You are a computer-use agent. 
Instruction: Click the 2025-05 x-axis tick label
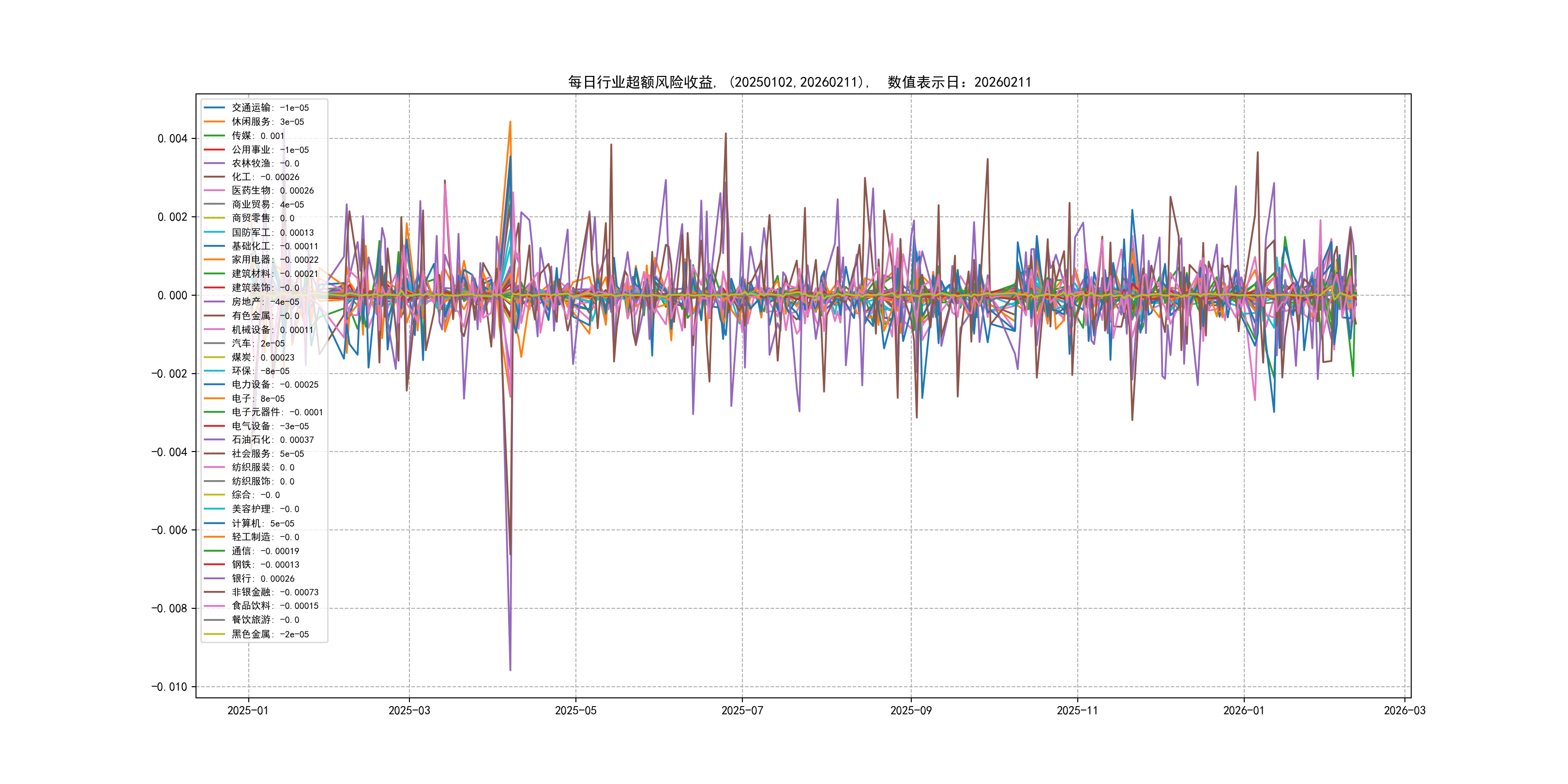(x=575, y=710)
